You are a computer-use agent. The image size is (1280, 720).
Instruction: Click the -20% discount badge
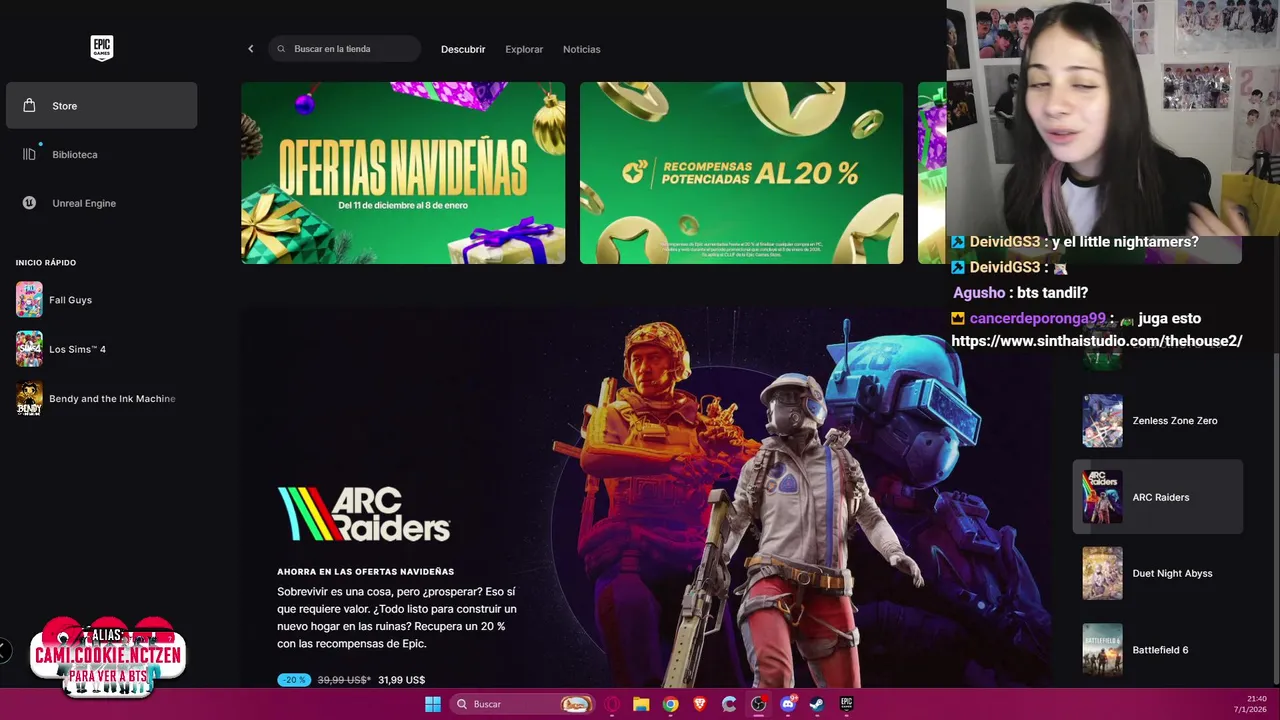pyautogui.click(x=294, y=680)
